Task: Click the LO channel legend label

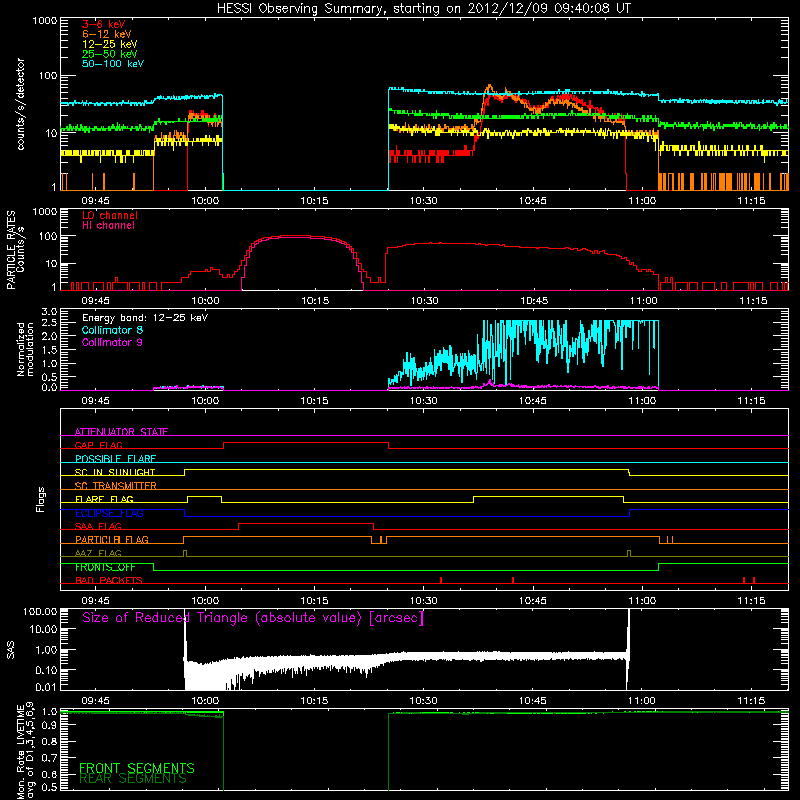Action: tap(110, 215)
